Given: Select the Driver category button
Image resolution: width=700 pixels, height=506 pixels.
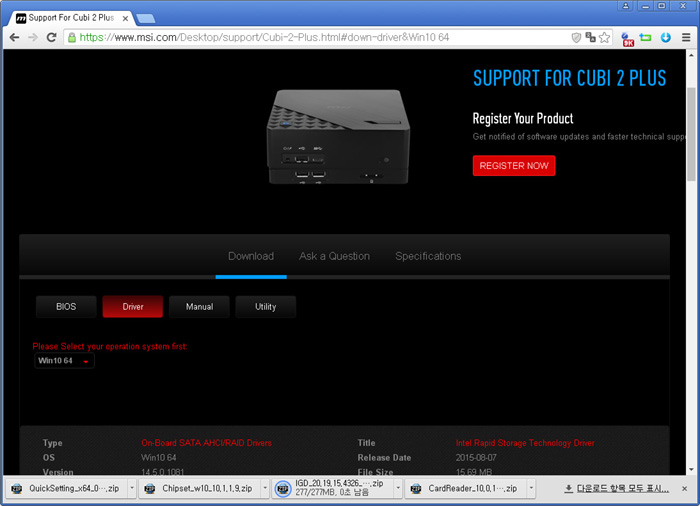Looking at the screenshot, I should click(133, 307).
